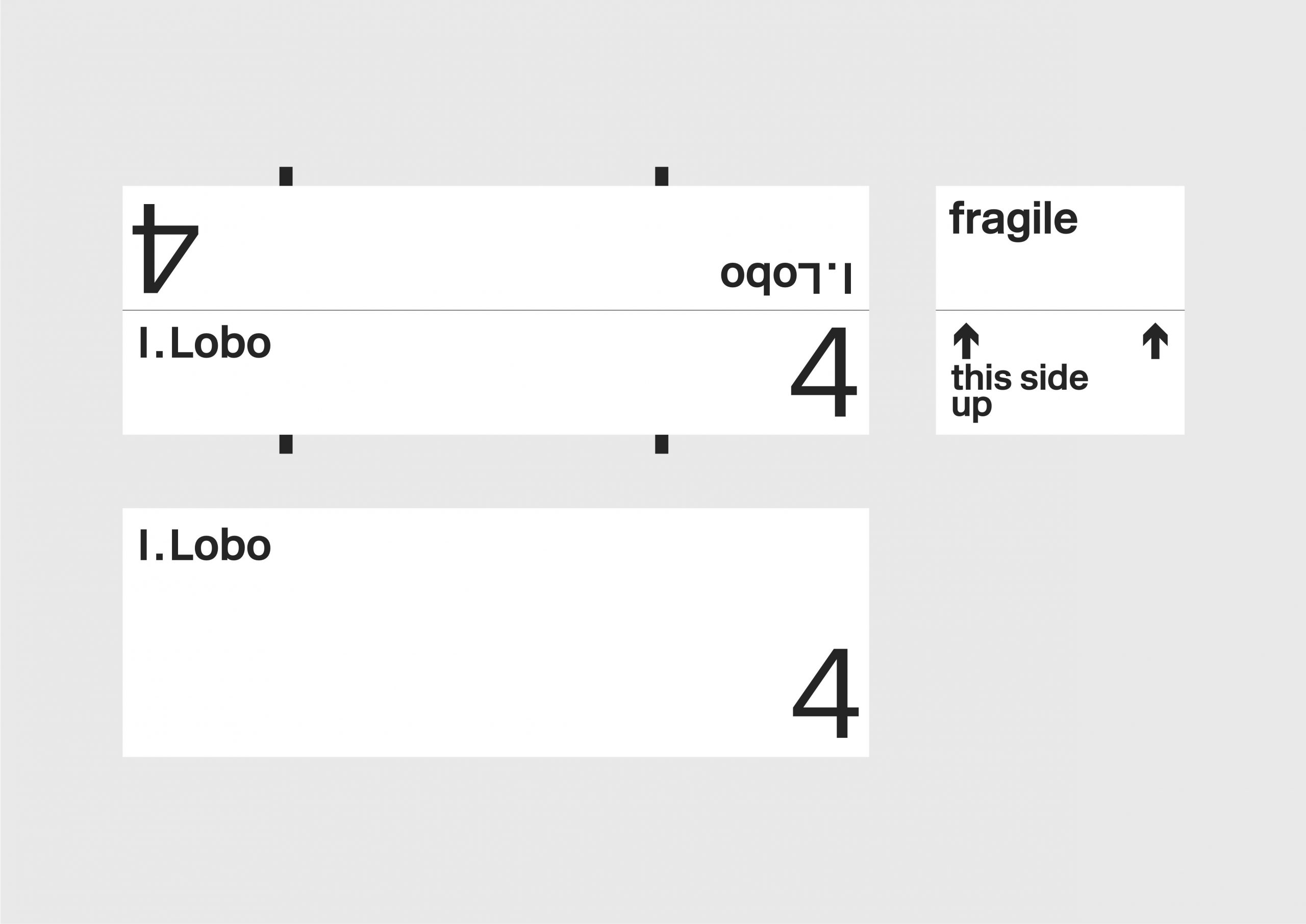Click I.Lobo text in the folded label
1306x924 pixels.
pyautogui.click(x=206, y=342)
